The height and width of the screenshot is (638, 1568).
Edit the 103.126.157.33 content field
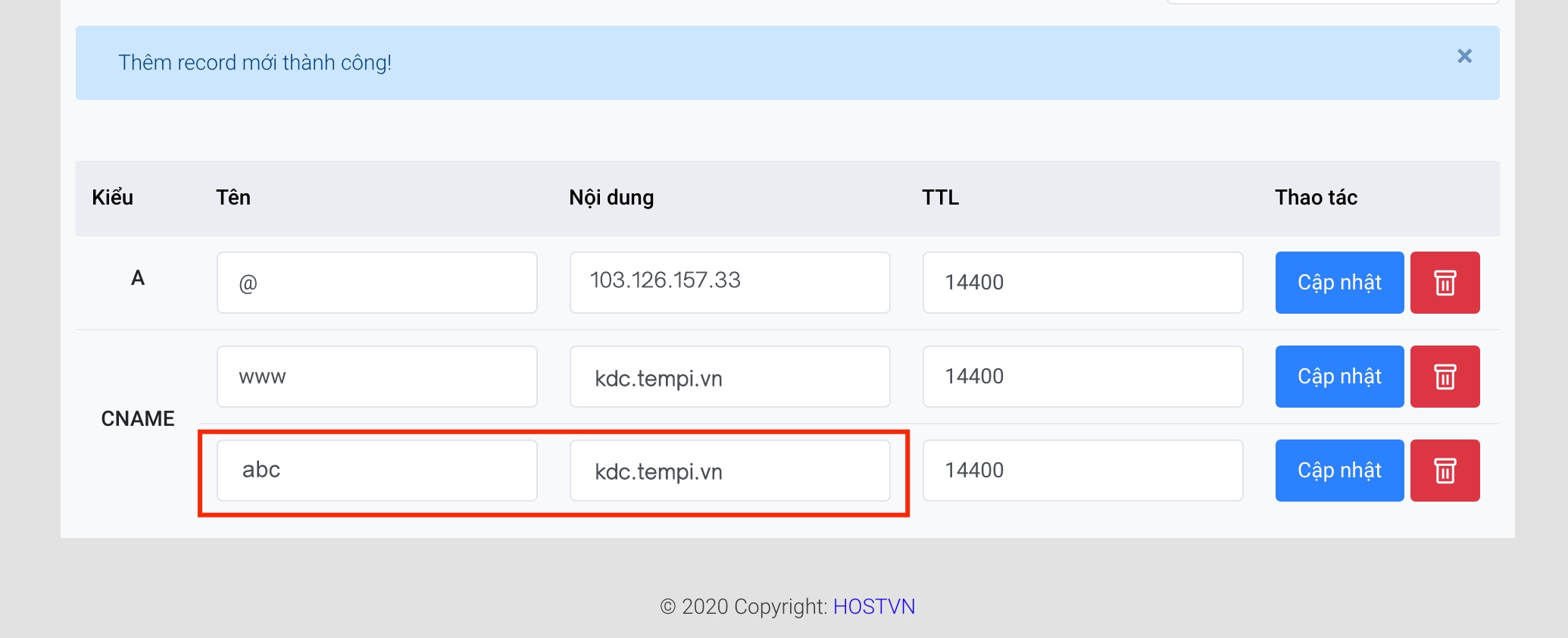point(729,283)
